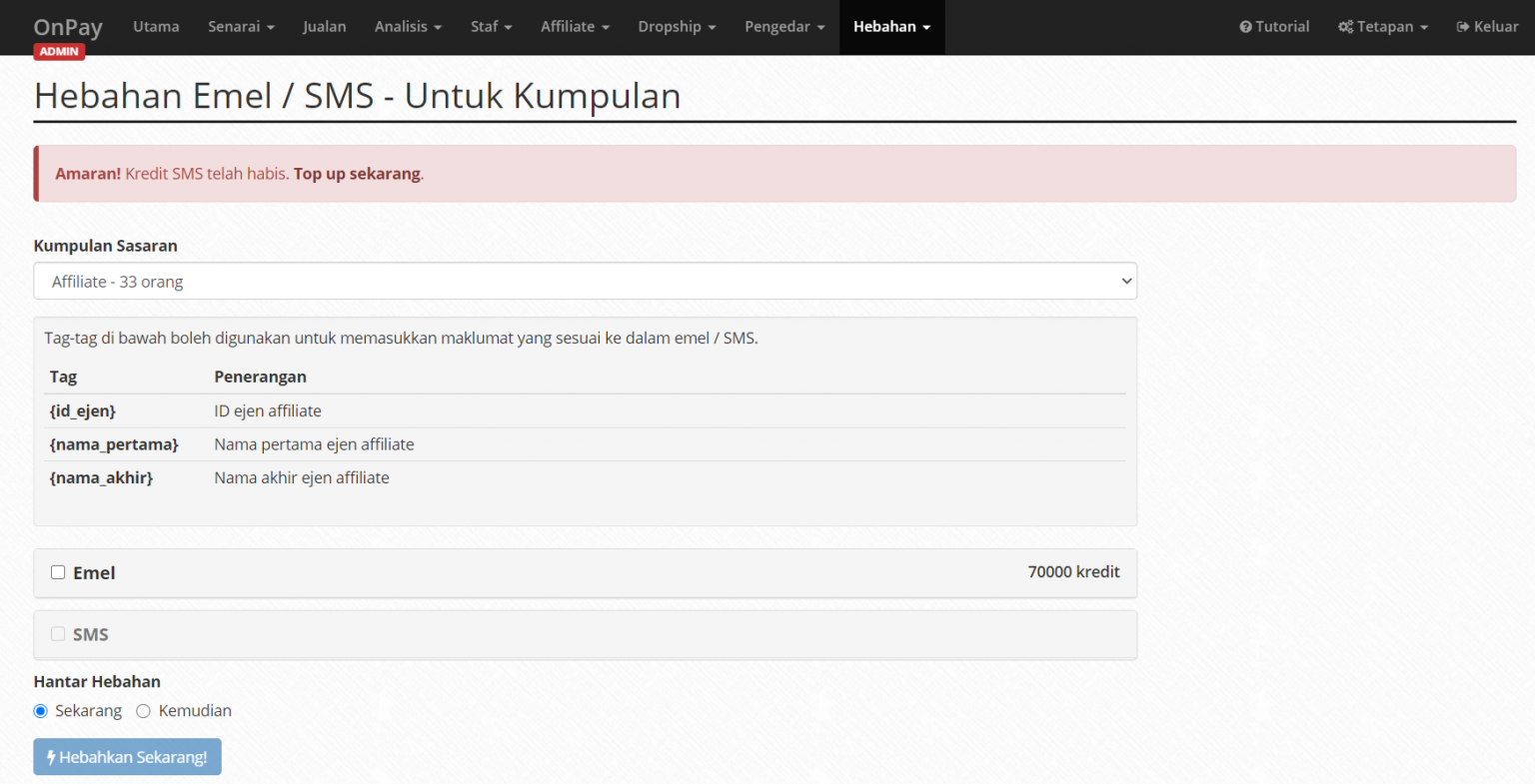This screenshot has width=1535, height=784.
Task: Select the Hebahan menu item
Action: click(890, 27)
